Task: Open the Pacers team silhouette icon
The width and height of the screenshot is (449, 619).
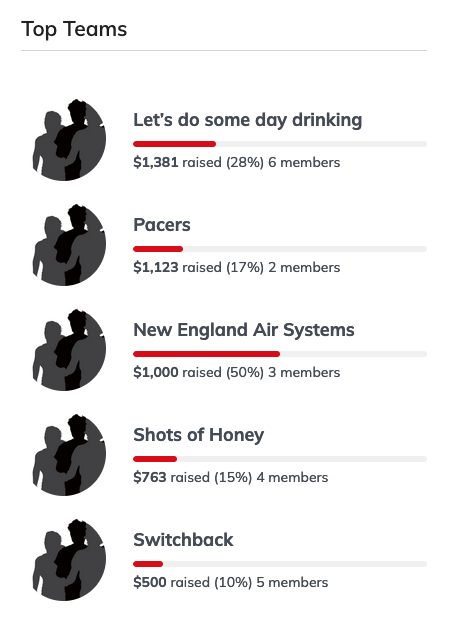Action: (69, 245)
